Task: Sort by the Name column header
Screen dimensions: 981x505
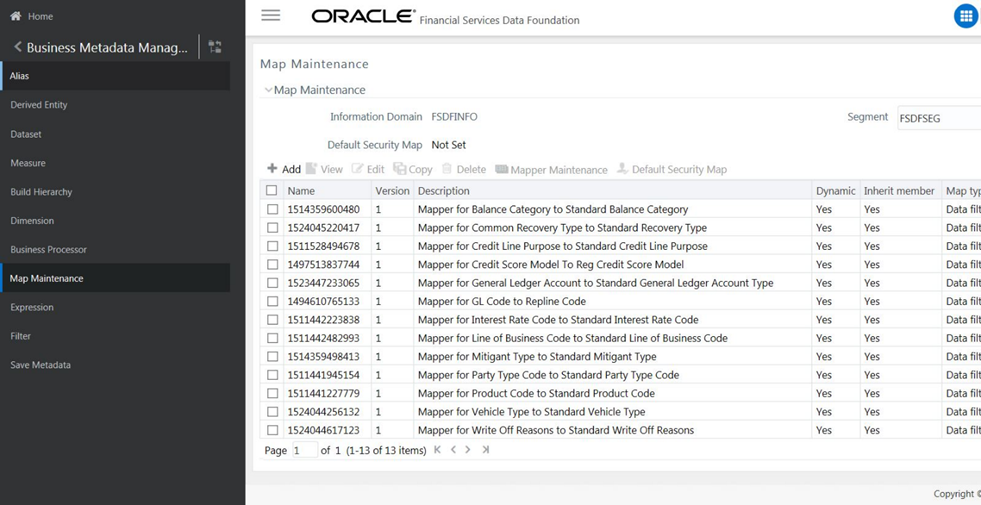Action: coord(301,191)
